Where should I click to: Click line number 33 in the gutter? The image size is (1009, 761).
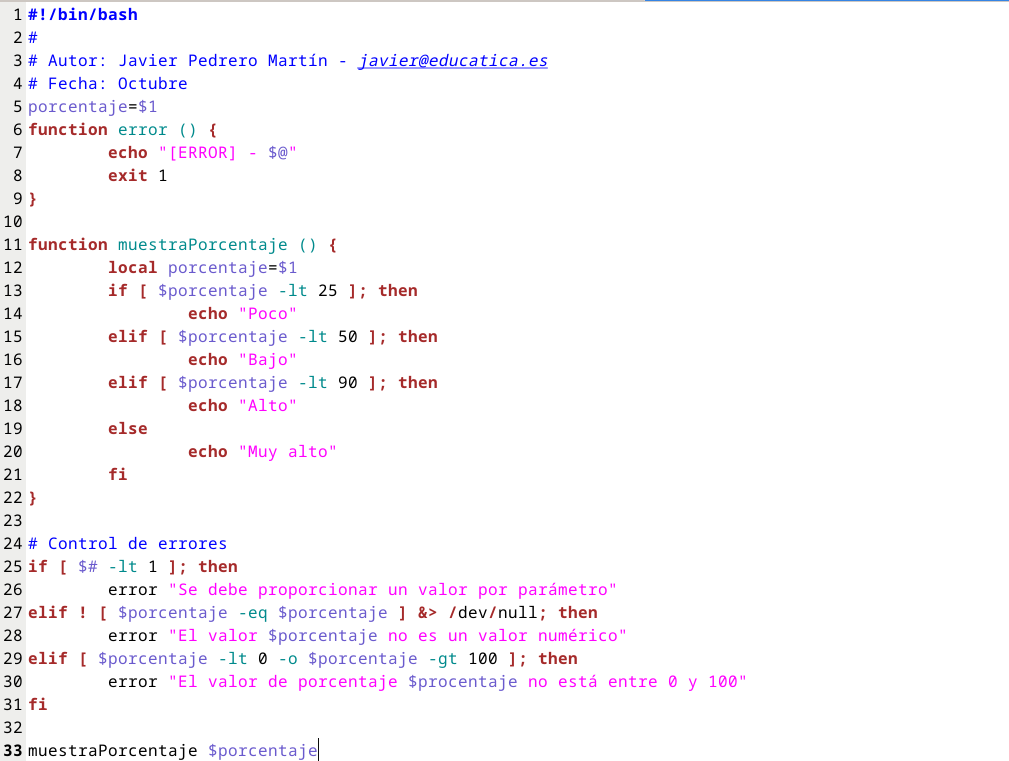tap(12, 751)
